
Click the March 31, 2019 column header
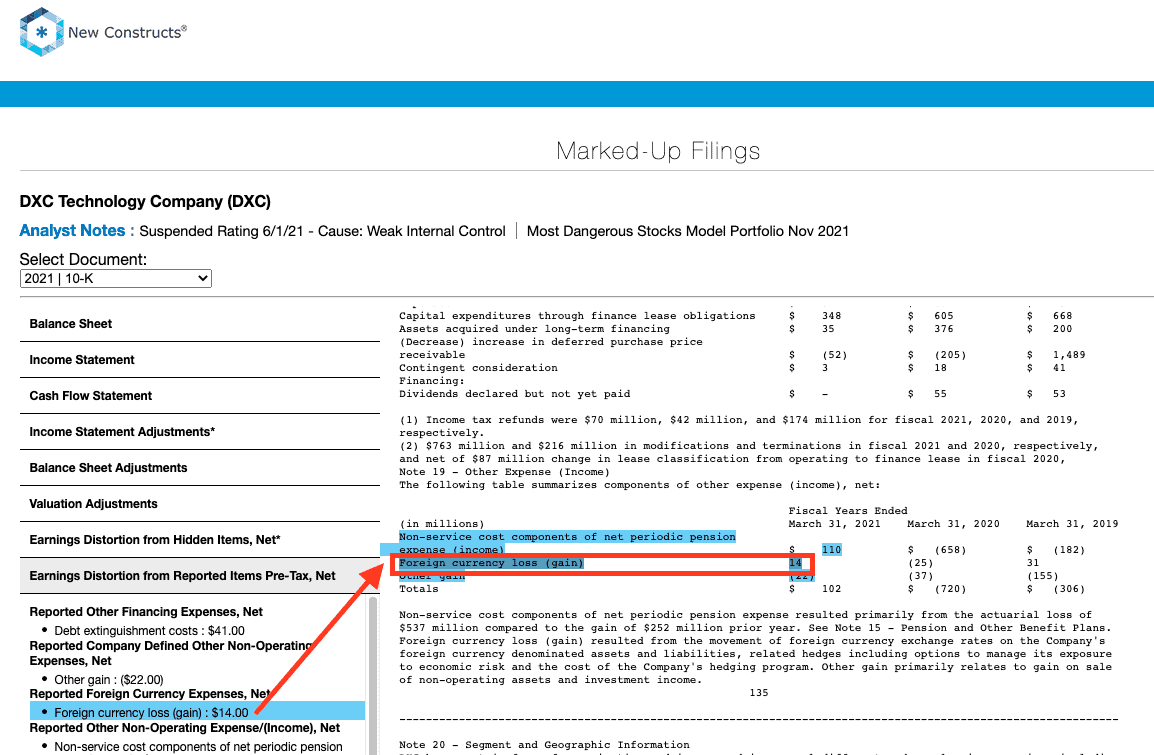(1072, 524)
